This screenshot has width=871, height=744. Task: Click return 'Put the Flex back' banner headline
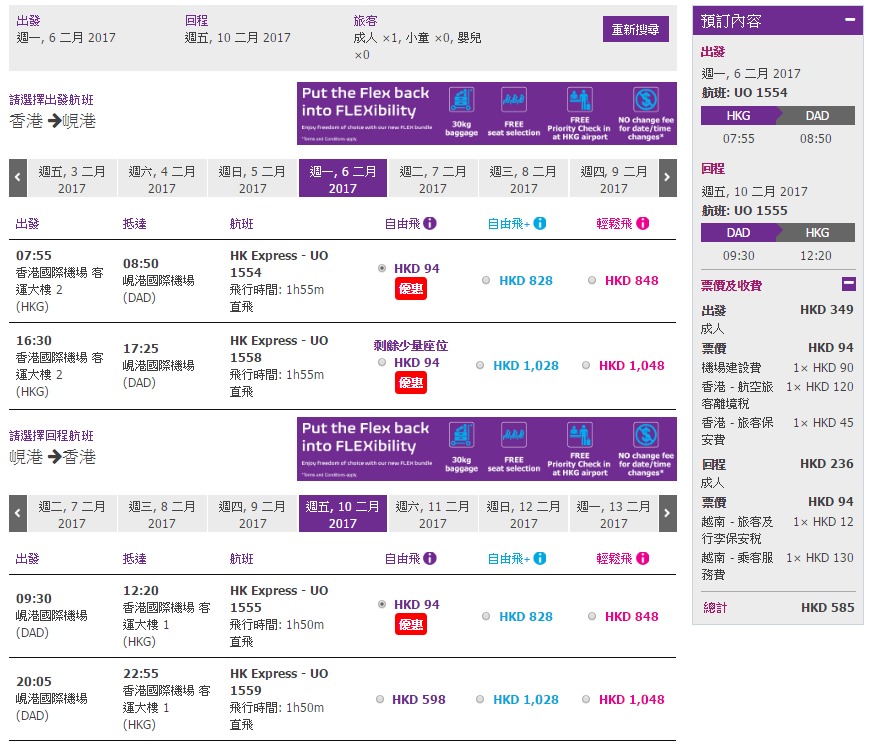(x=366, y=437)
